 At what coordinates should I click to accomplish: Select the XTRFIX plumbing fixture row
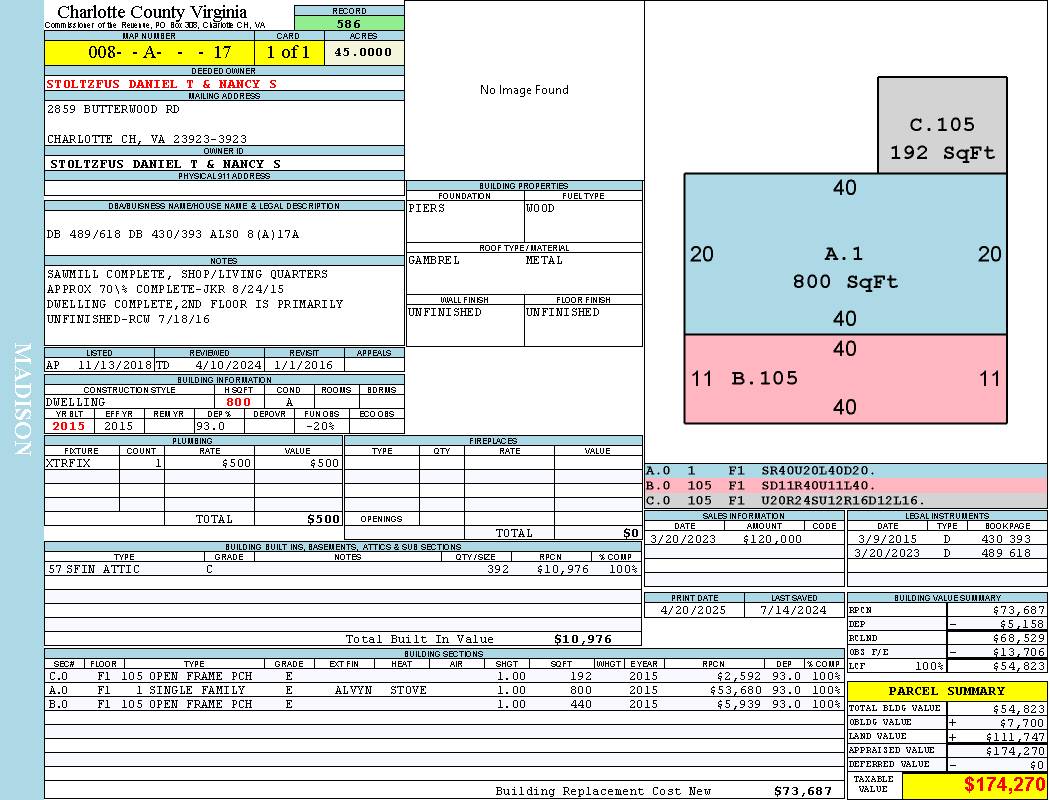[194, 463]
